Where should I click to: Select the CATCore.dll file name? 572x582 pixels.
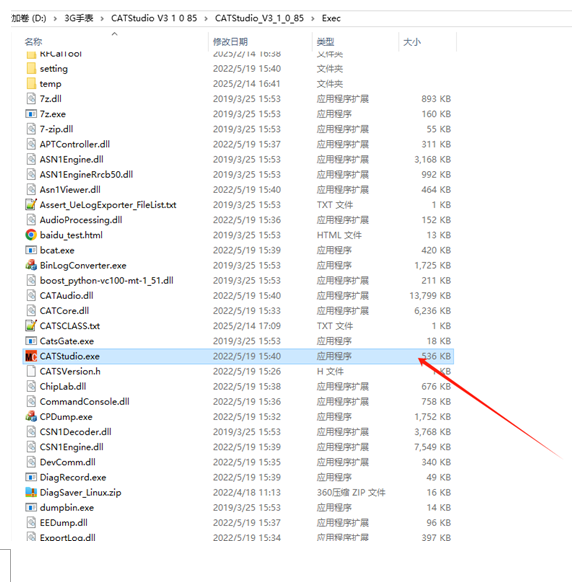coord(64,311)
